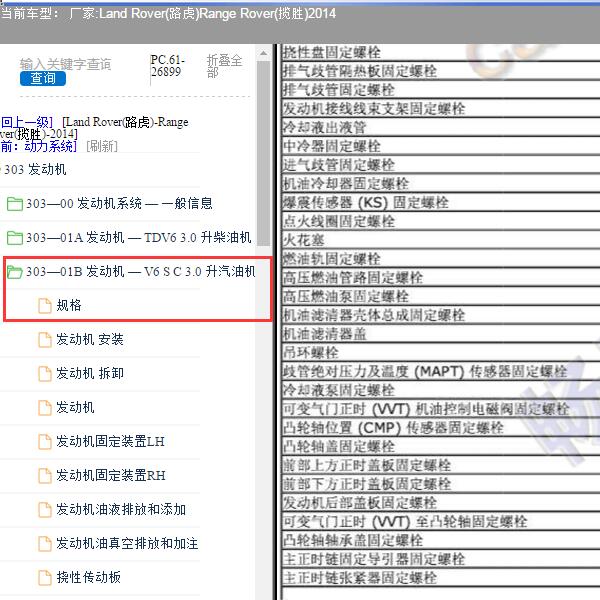Click the 查询 search button
The image size is (600, 600).
[43, 78]
